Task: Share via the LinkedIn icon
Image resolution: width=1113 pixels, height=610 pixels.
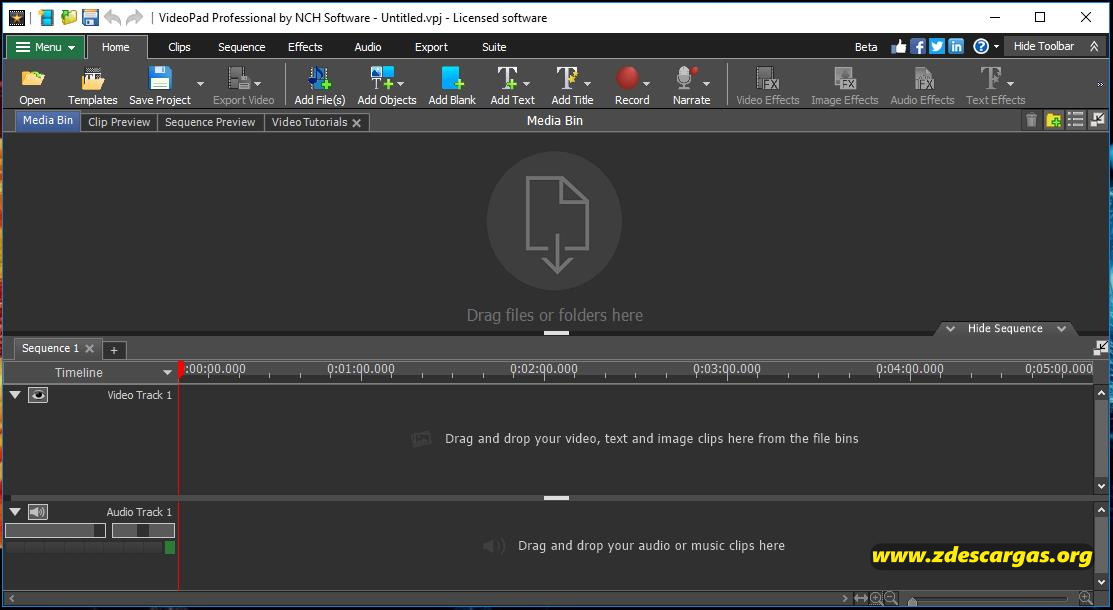Action: [956, 47]
